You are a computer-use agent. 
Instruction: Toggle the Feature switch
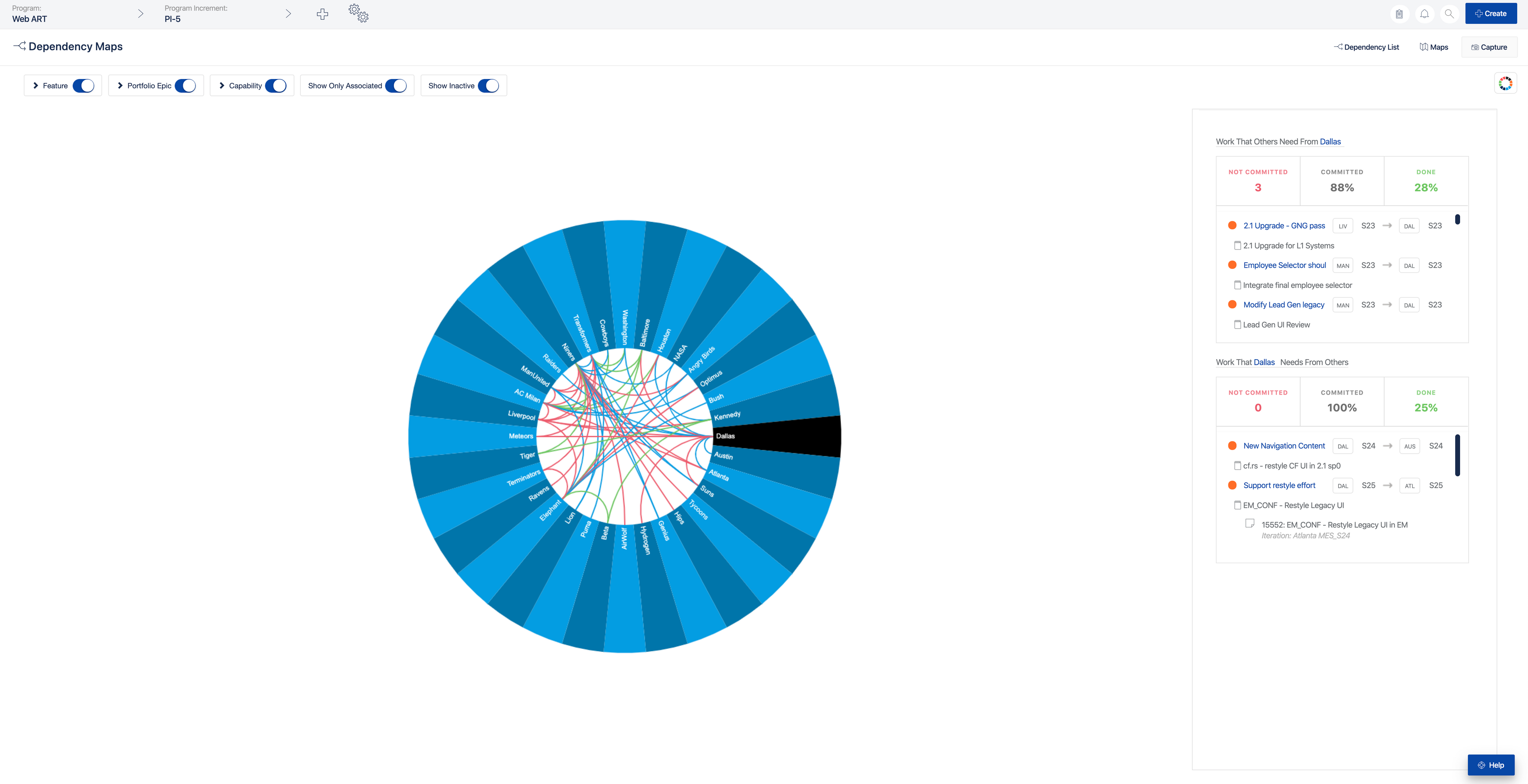point(84,86)
